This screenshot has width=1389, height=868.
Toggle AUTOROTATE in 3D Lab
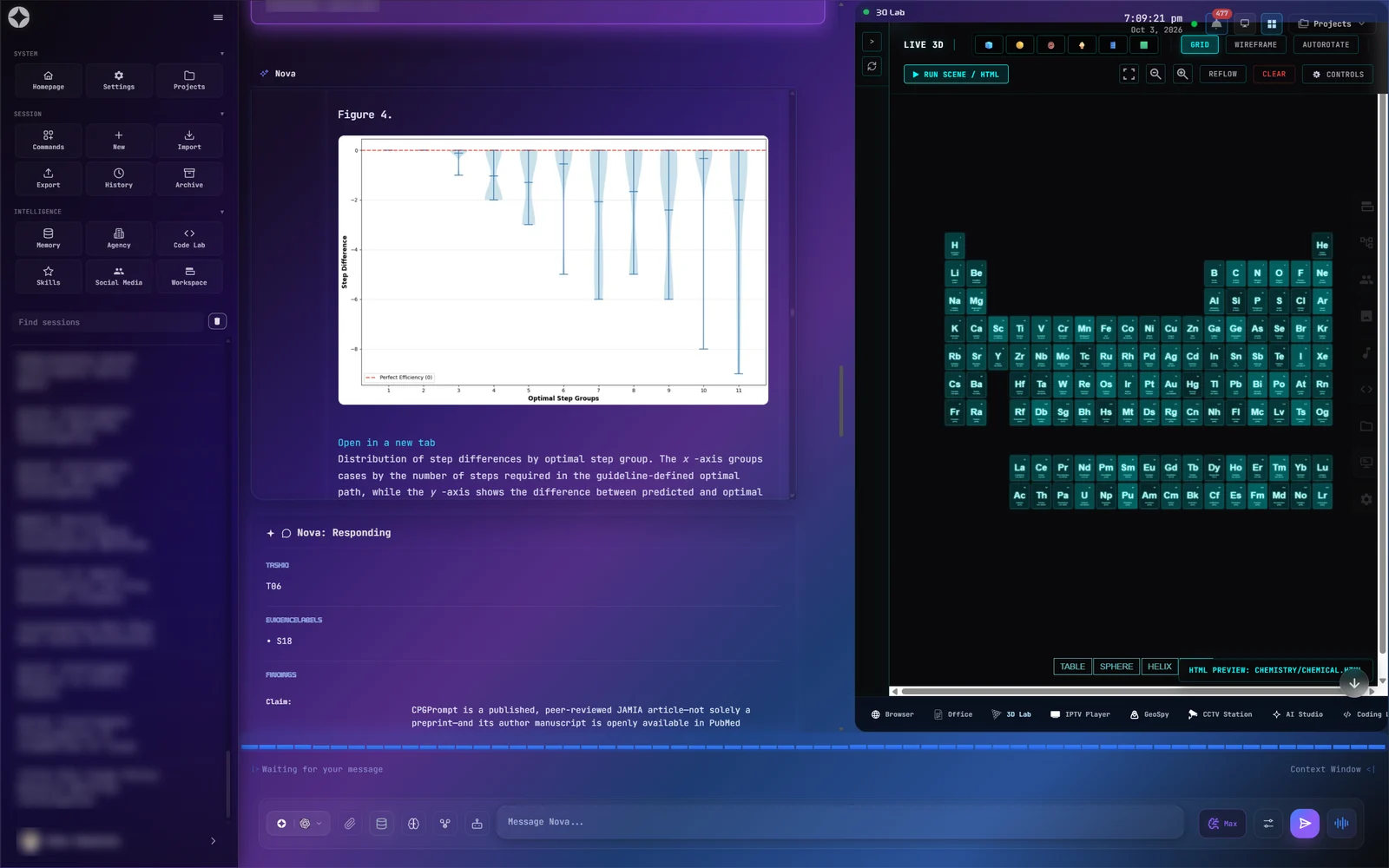[1326, 45]
